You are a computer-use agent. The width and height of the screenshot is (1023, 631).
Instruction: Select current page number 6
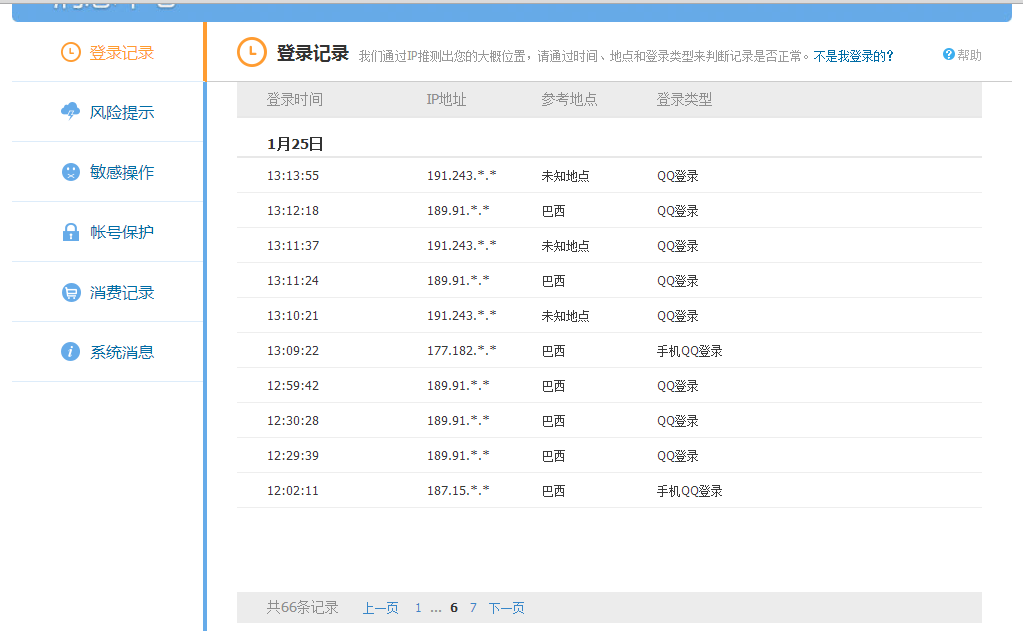coord(454,608)
